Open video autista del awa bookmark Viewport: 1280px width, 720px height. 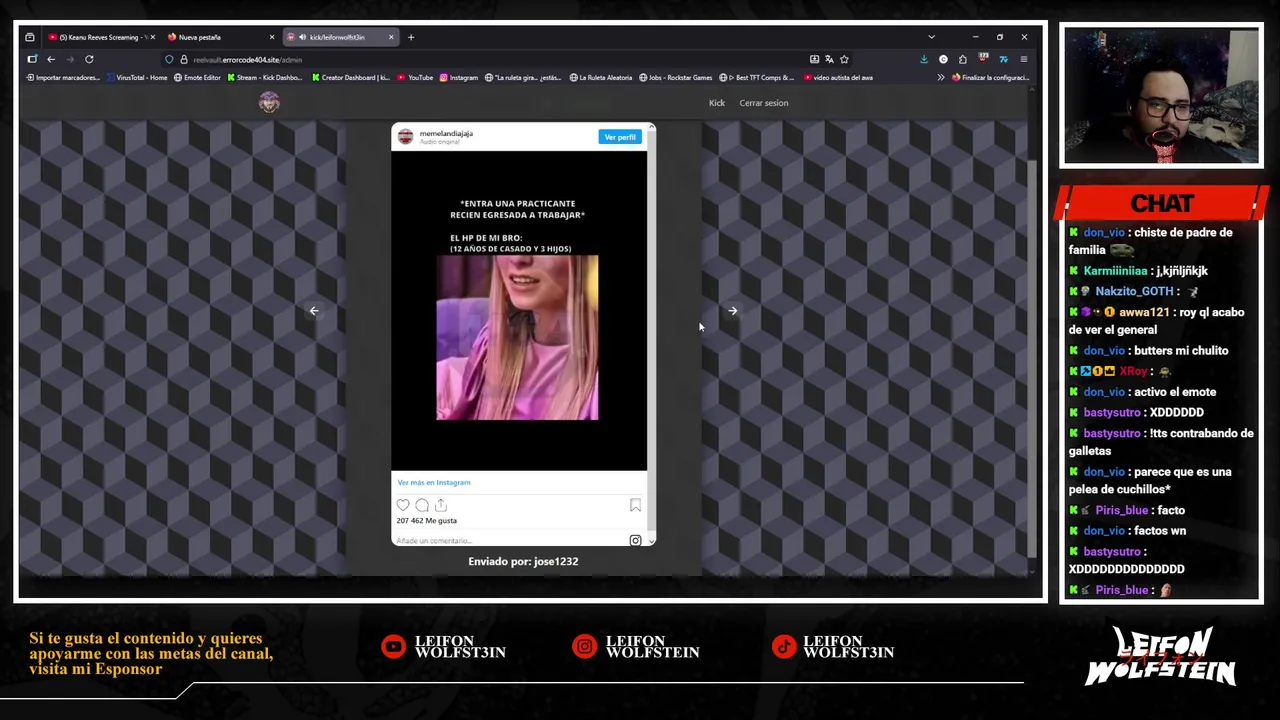click(x=838, y=77)
